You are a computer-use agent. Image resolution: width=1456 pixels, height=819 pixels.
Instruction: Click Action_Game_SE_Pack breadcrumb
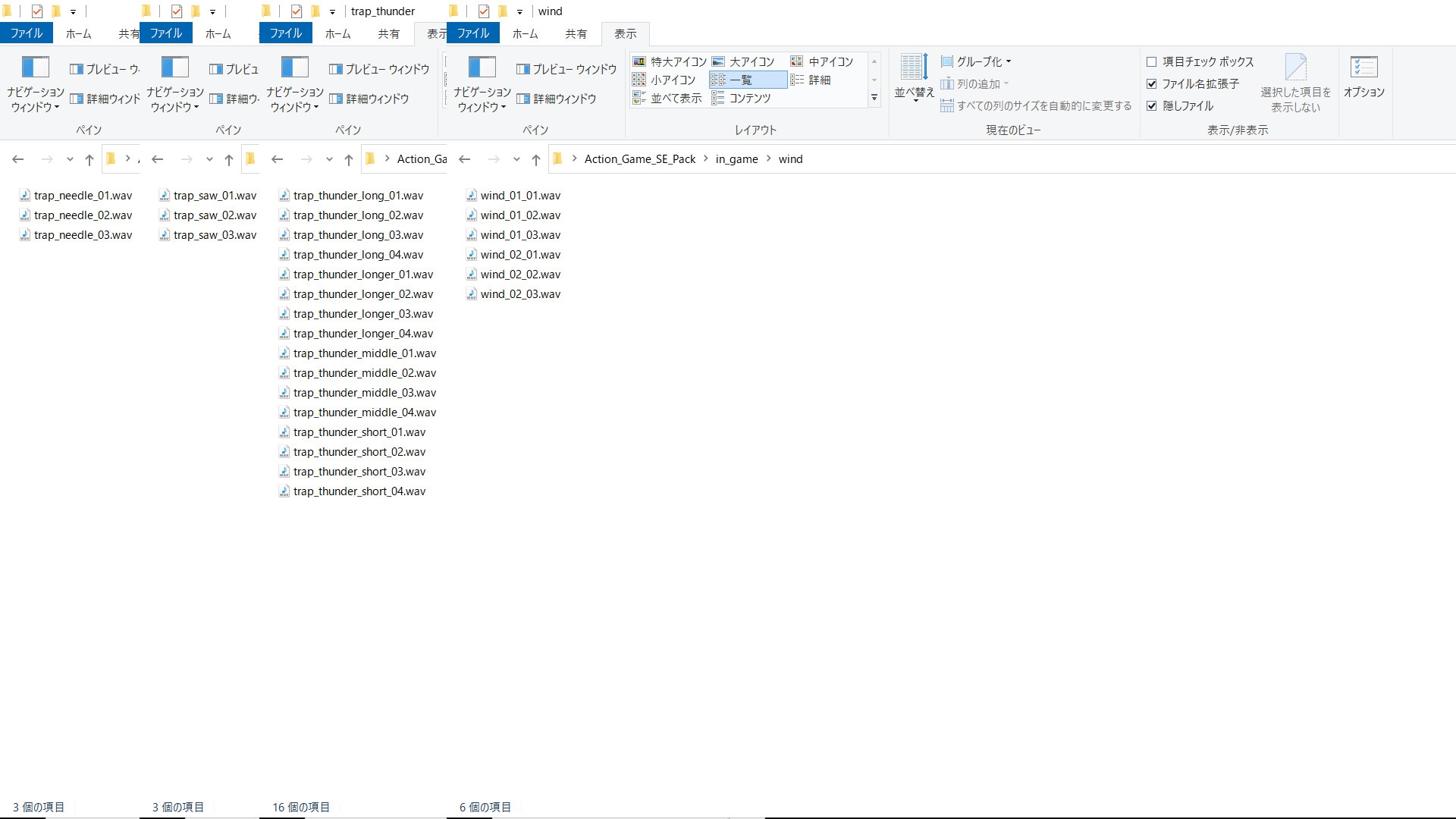click(640, 158)
